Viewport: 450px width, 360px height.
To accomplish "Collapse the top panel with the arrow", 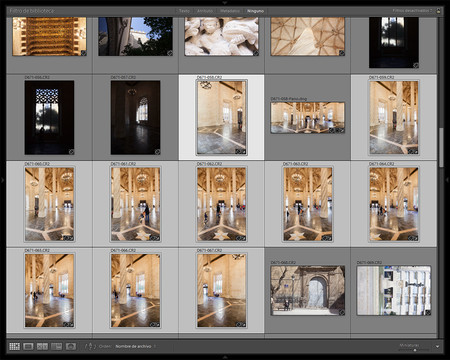I will (x=225, y=2).
